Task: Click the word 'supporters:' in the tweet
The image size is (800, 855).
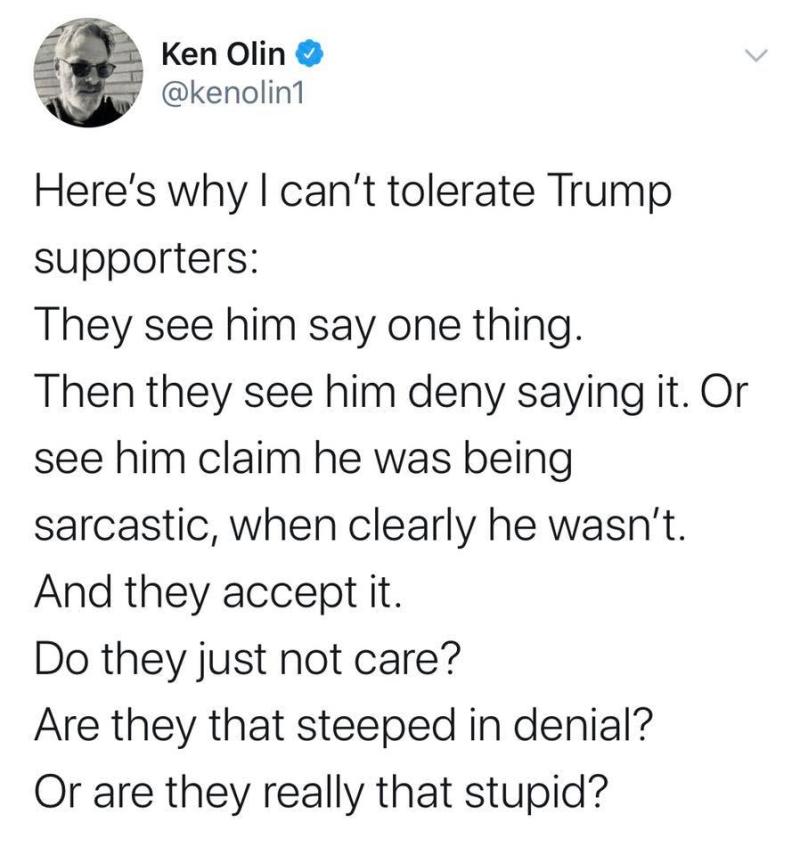Action: [x=147, y=261]
